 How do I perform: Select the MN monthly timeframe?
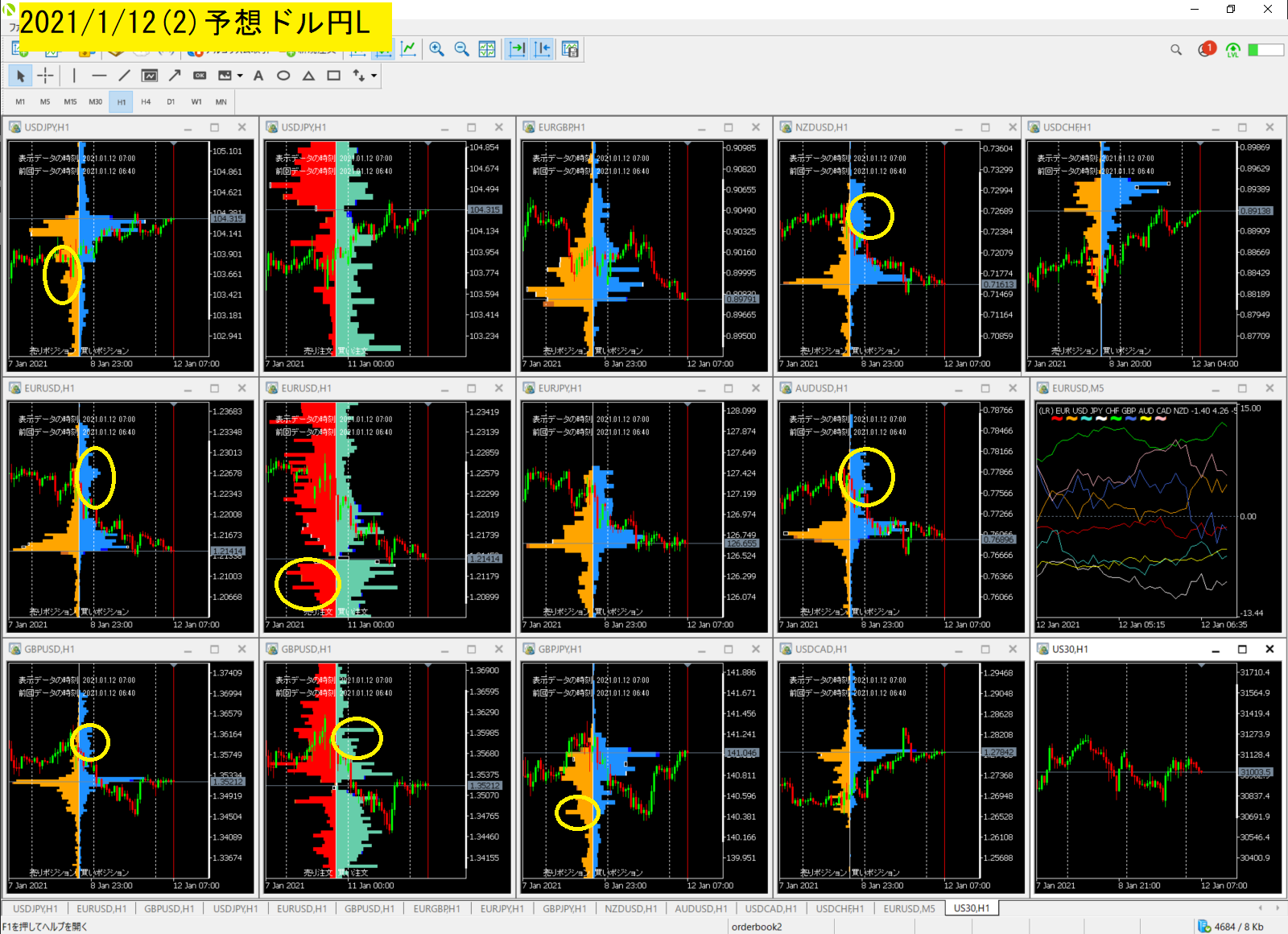point(221,102)
